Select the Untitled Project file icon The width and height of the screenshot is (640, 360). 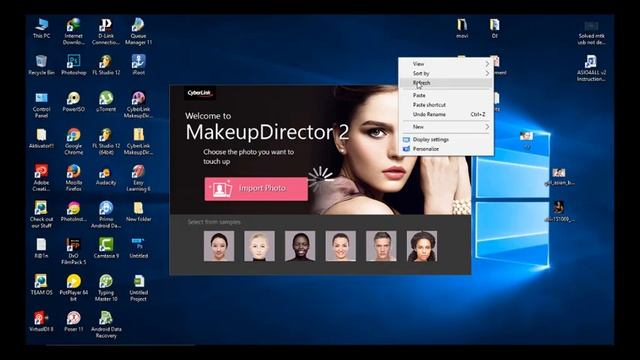138,288
